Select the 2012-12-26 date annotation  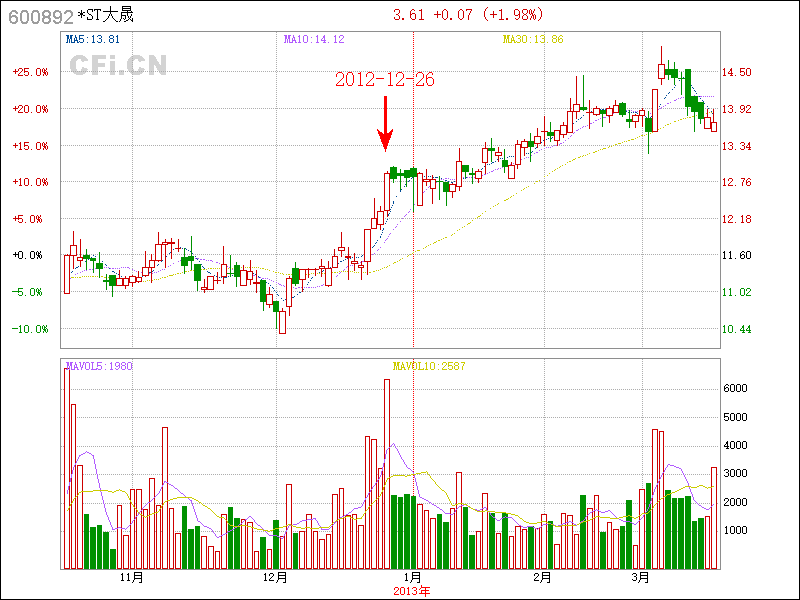[x=385, y=80]
